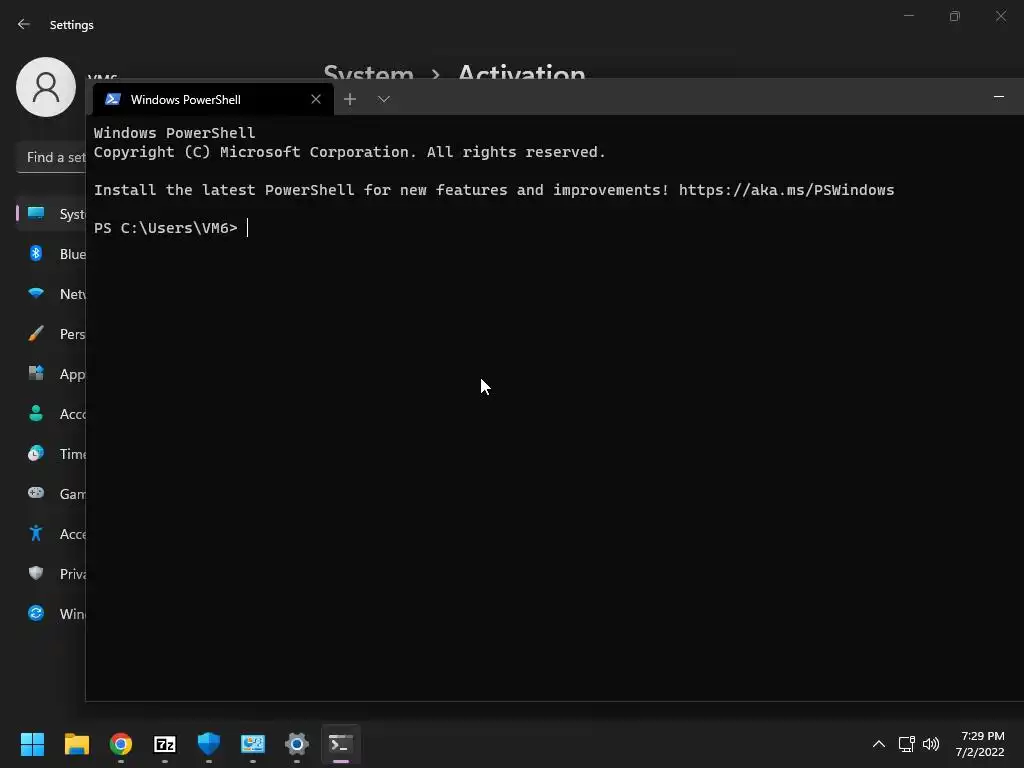
Task: Open the Windows Update icon in Settings
Action: (36, 613)
